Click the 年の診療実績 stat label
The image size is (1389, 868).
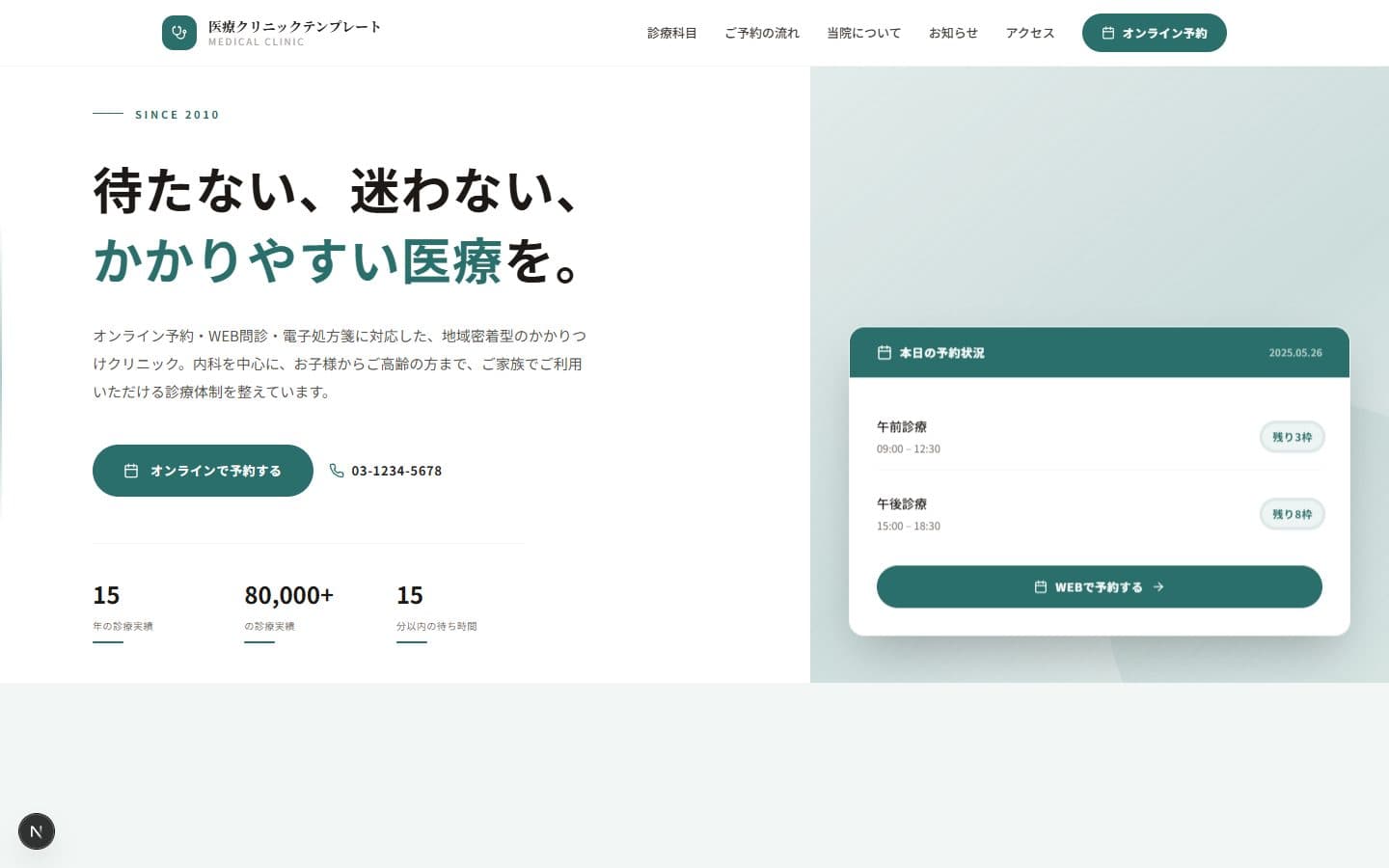click(x=123, y=626)
